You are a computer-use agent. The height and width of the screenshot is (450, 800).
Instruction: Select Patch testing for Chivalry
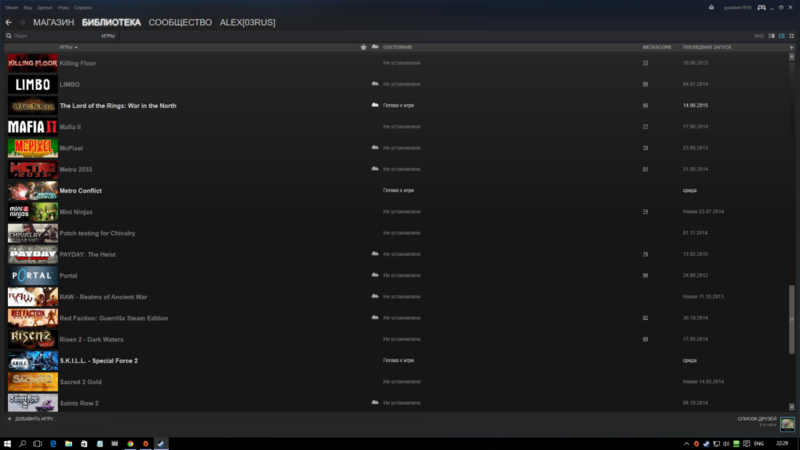coord(97,233)
